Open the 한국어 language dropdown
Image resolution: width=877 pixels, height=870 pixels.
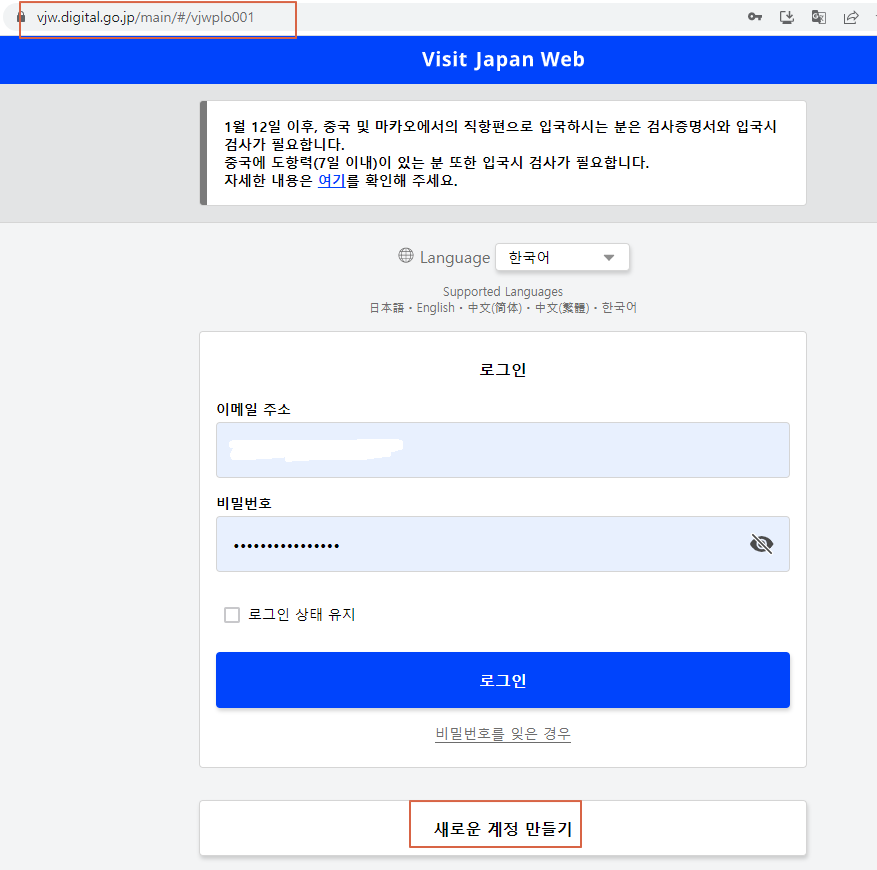click(562, 257)
